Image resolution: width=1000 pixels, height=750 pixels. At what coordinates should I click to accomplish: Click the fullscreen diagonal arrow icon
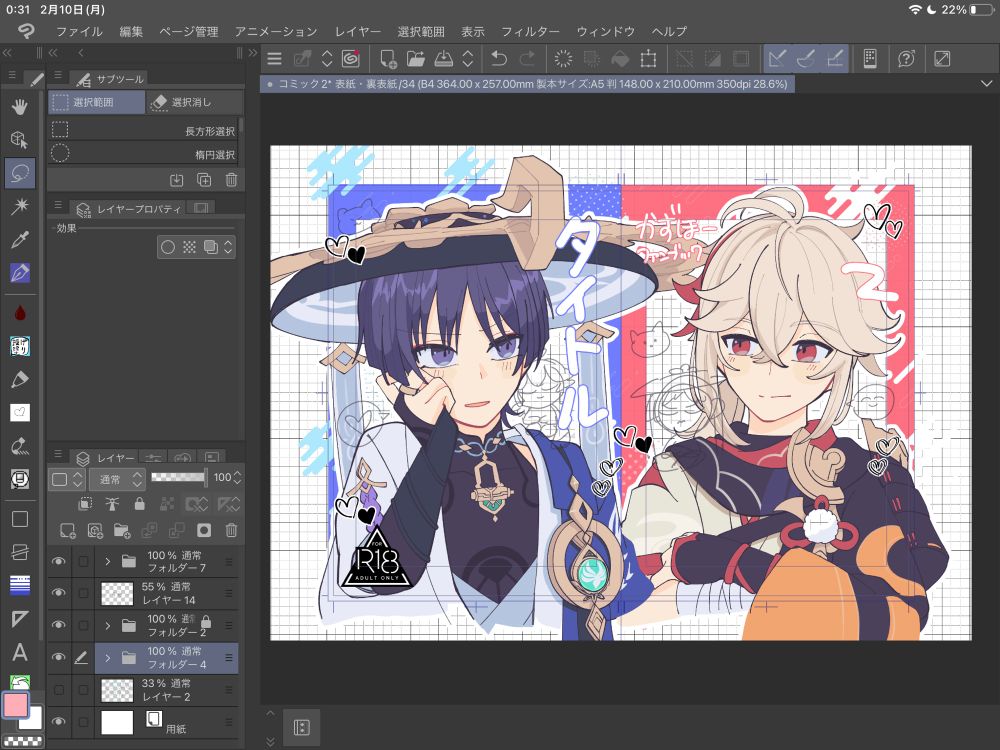(942, 59)
